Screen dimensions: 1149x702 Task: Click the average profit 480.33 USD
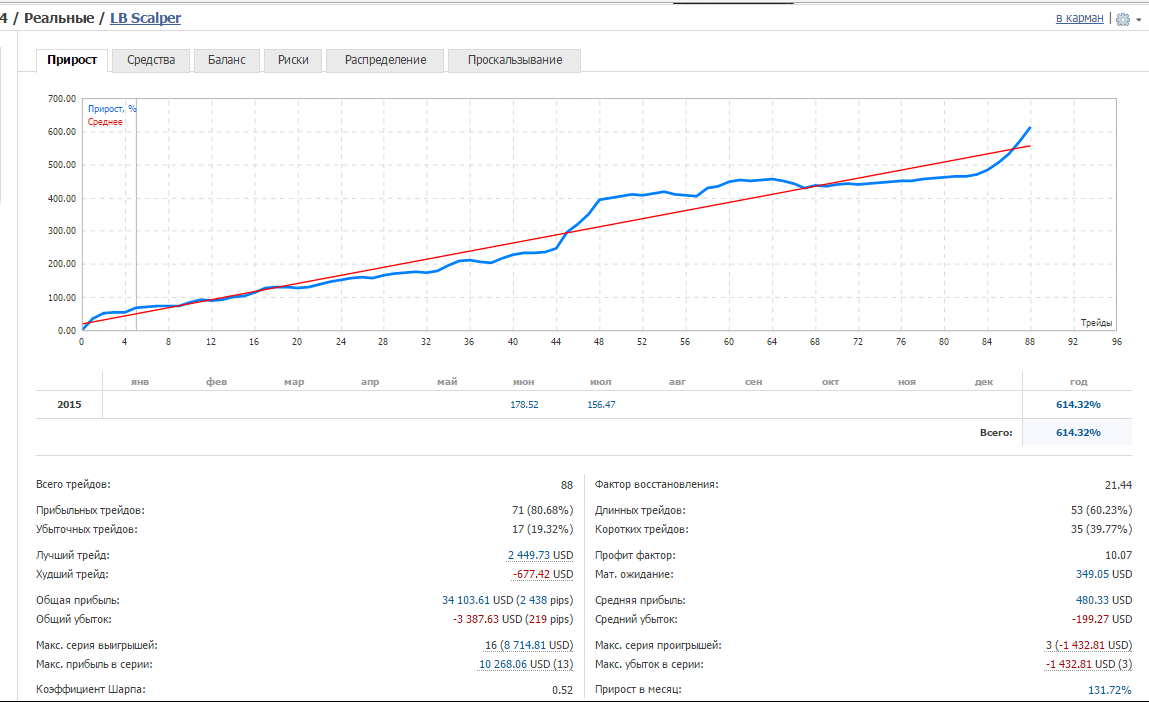coord(1104,600)
